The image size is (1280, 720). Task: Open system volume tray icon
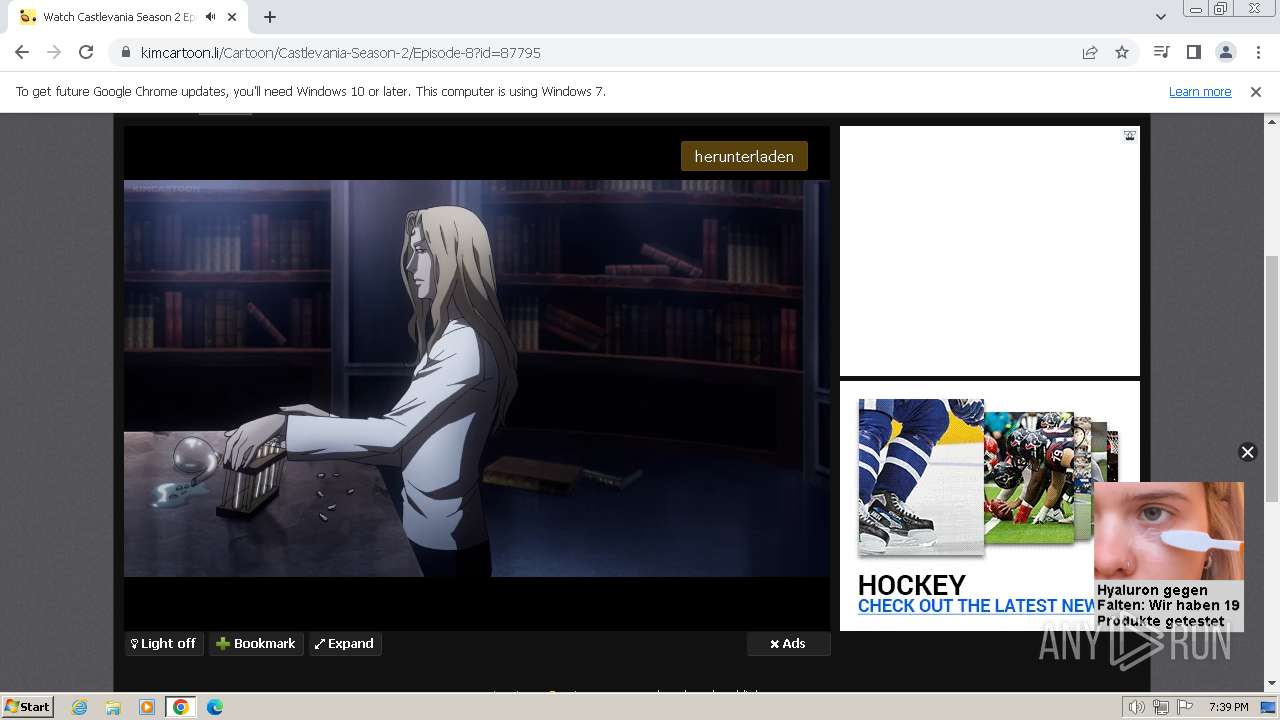(1136, 707)
